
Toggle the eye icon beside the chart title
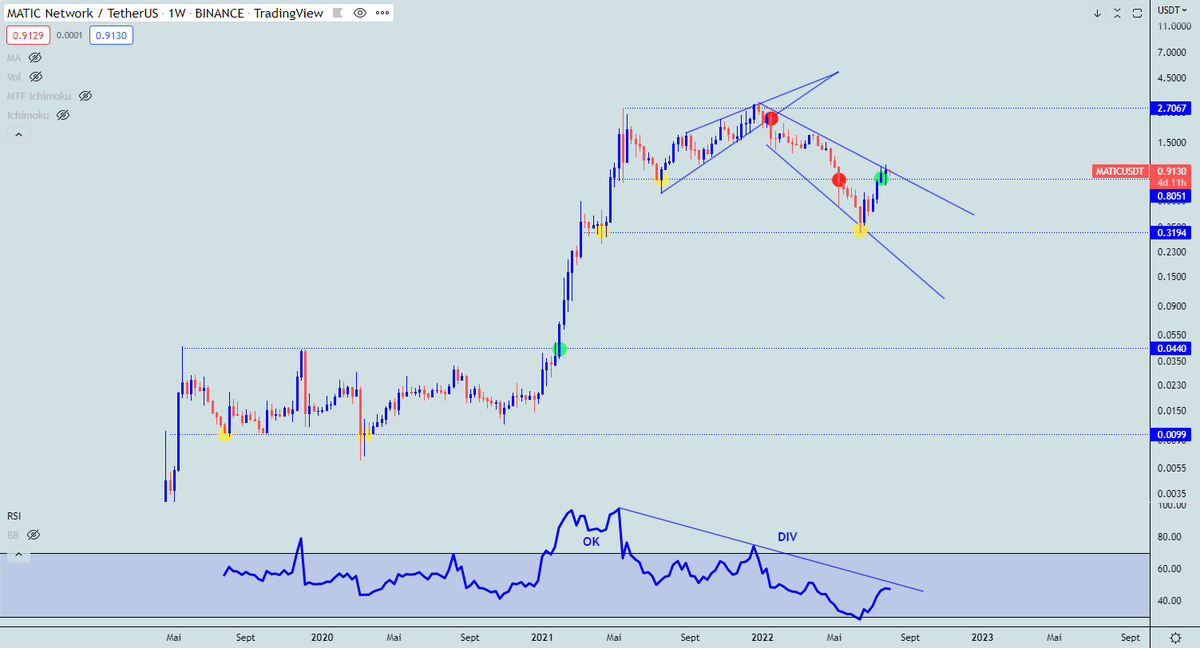359,13
